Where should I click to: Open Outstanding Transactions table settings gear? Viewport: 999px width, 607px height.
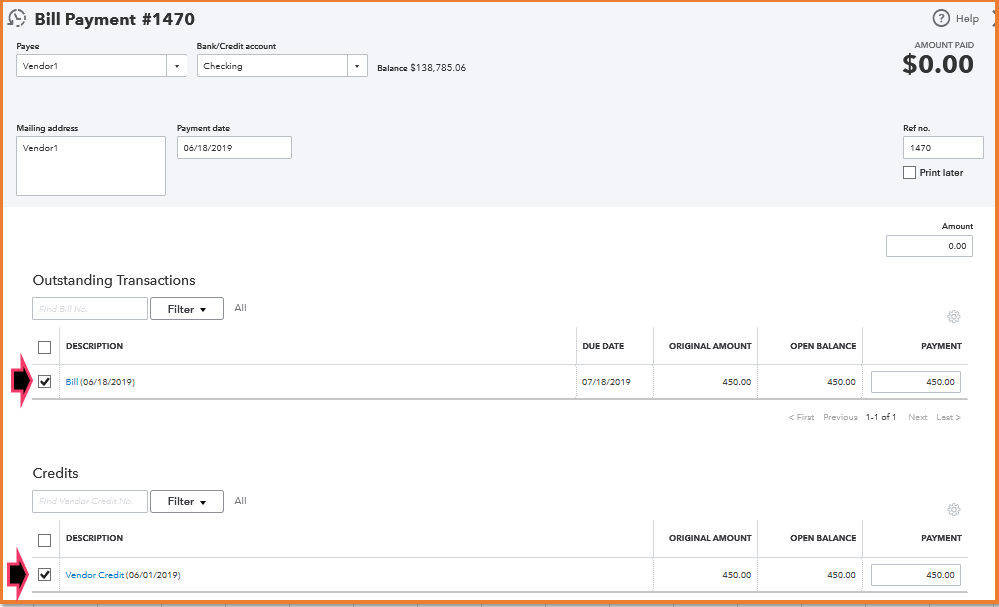coord(954,317)
